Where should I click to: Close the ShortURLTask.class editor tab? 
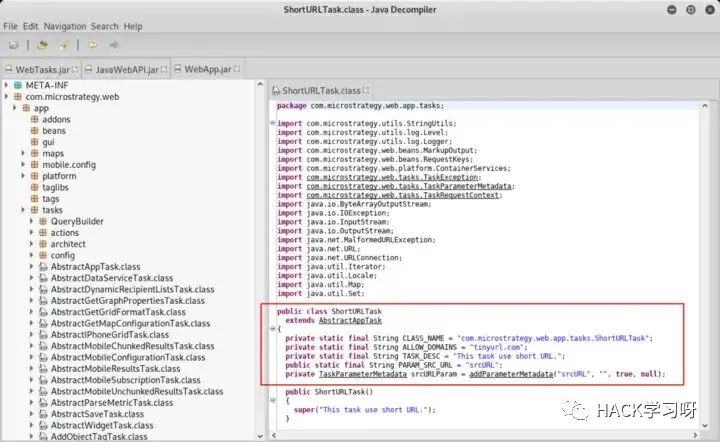(366, 90)
